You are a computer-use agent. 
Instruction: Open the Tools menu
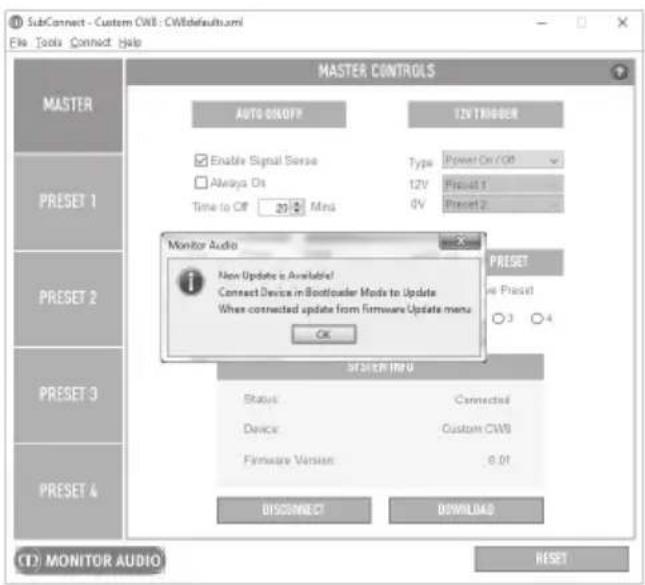(x=49, y=42)
